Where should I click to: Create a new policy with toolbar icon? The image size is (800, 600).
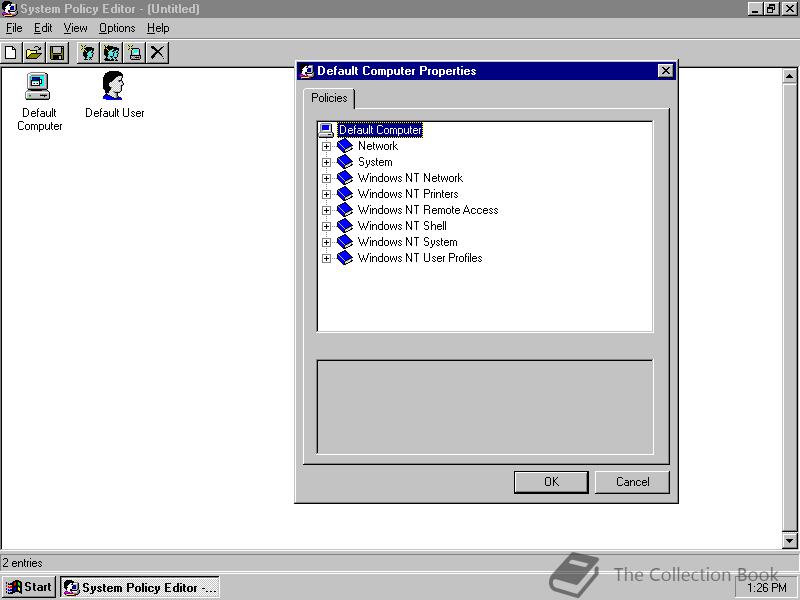(11, 53)
